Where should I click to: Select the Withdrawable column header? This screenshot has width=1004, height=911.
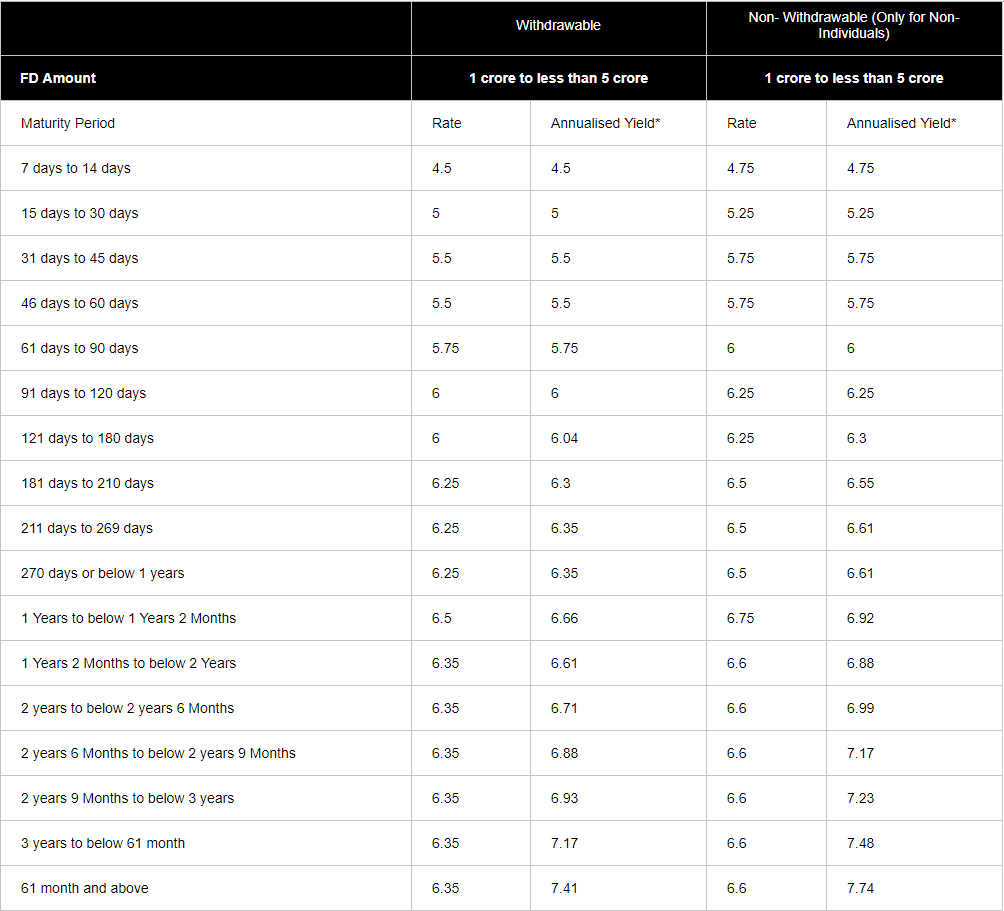(x=558, y=26)
